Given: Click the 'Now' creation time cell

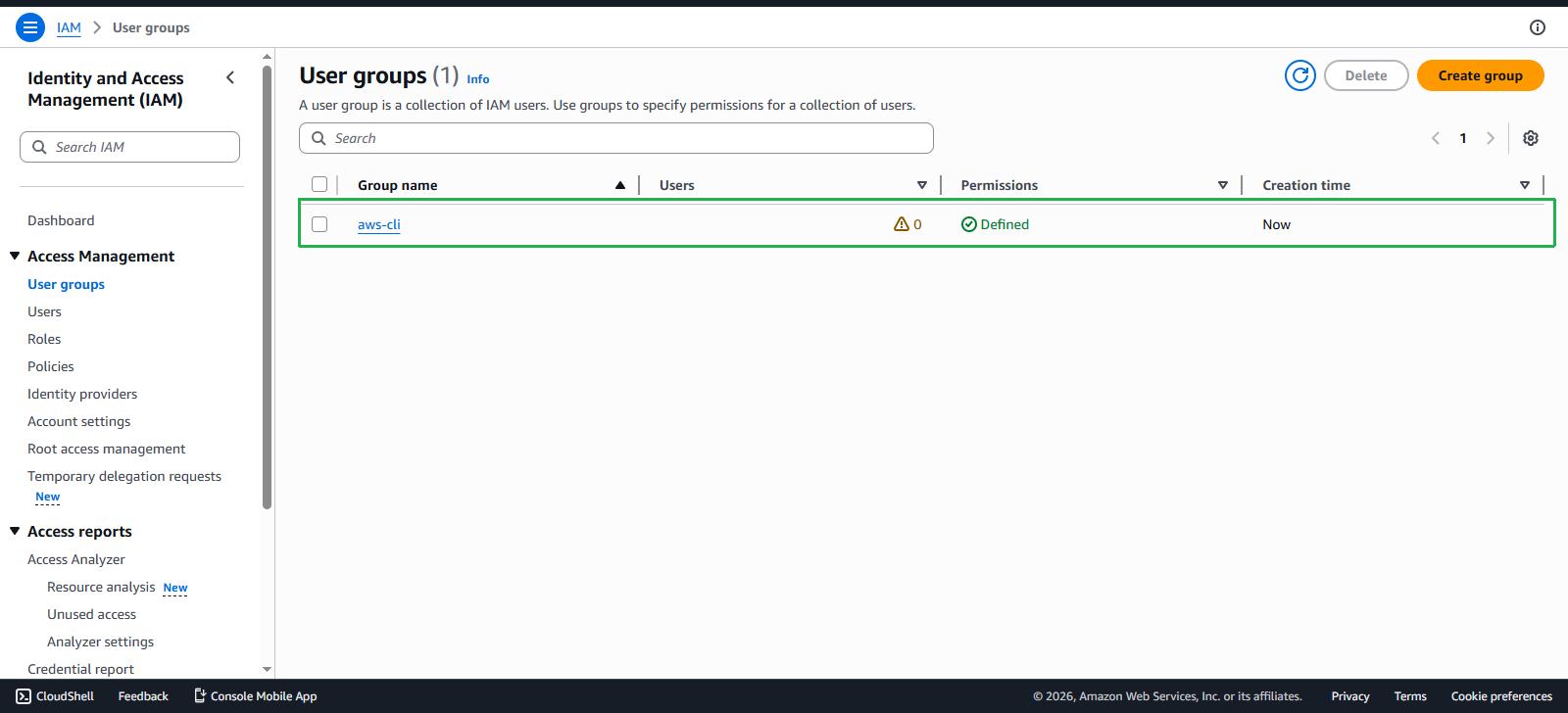Looking at the screenshot, I should [1276, 224].
